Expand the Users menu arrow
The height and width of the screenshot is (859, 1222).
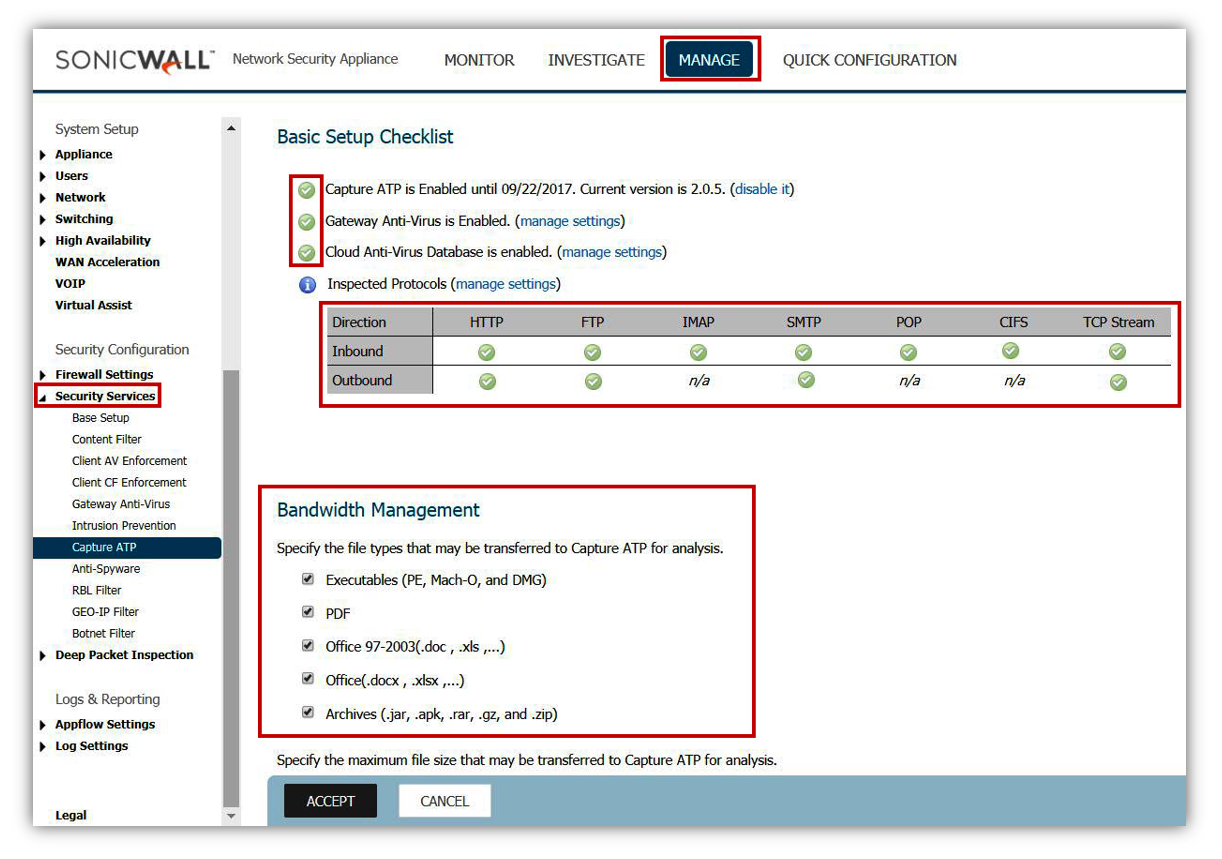coord(43,177)
